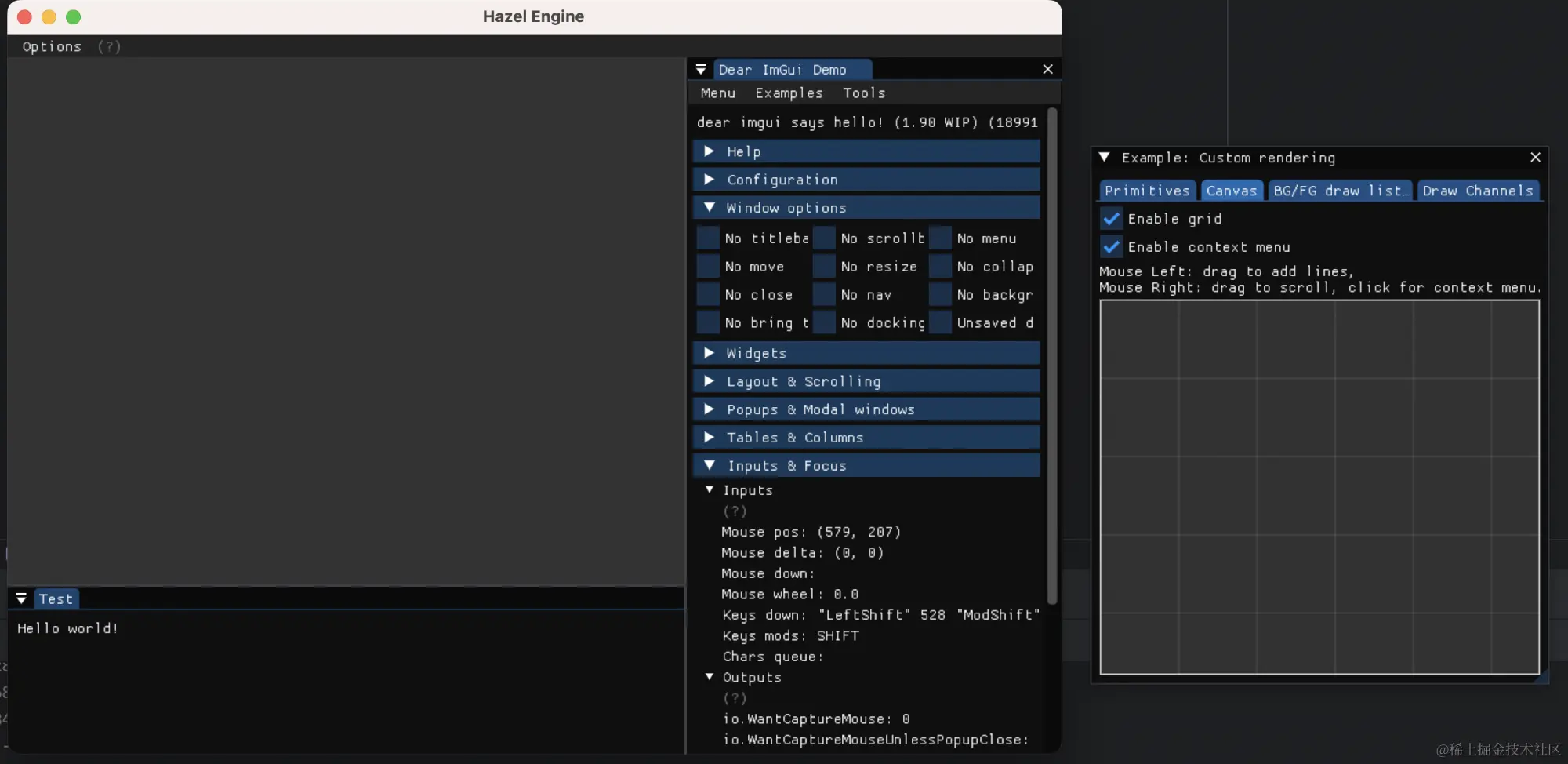
Task: Open the Tools menu
Action: point(864,93)
